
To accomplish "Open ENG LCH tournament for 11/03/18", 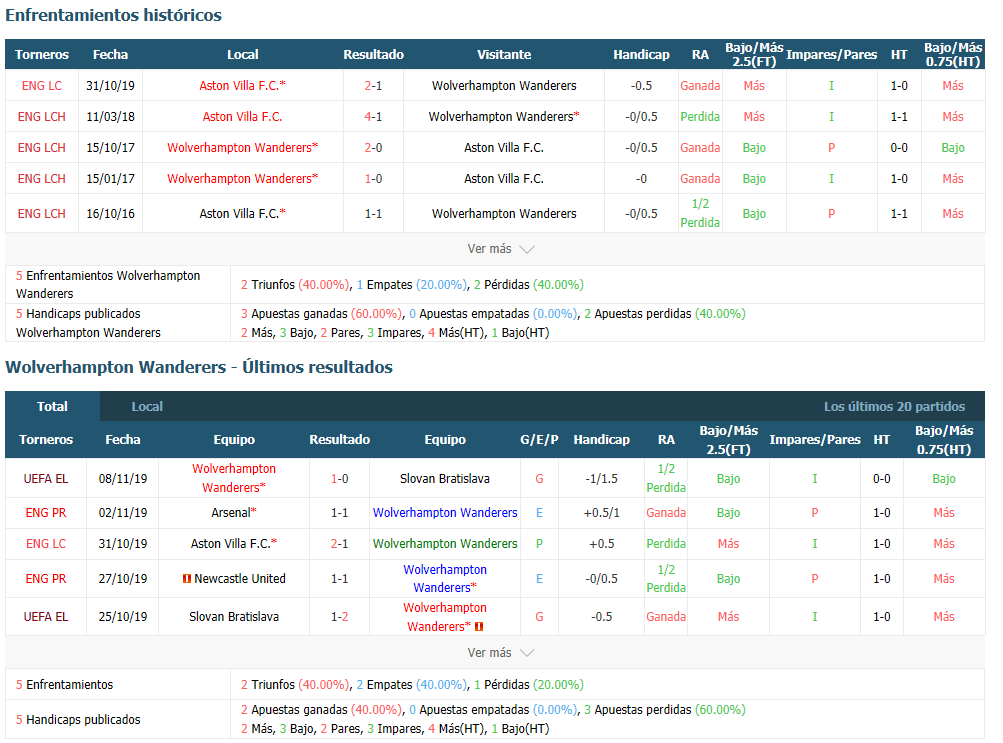I will point(42,117).
